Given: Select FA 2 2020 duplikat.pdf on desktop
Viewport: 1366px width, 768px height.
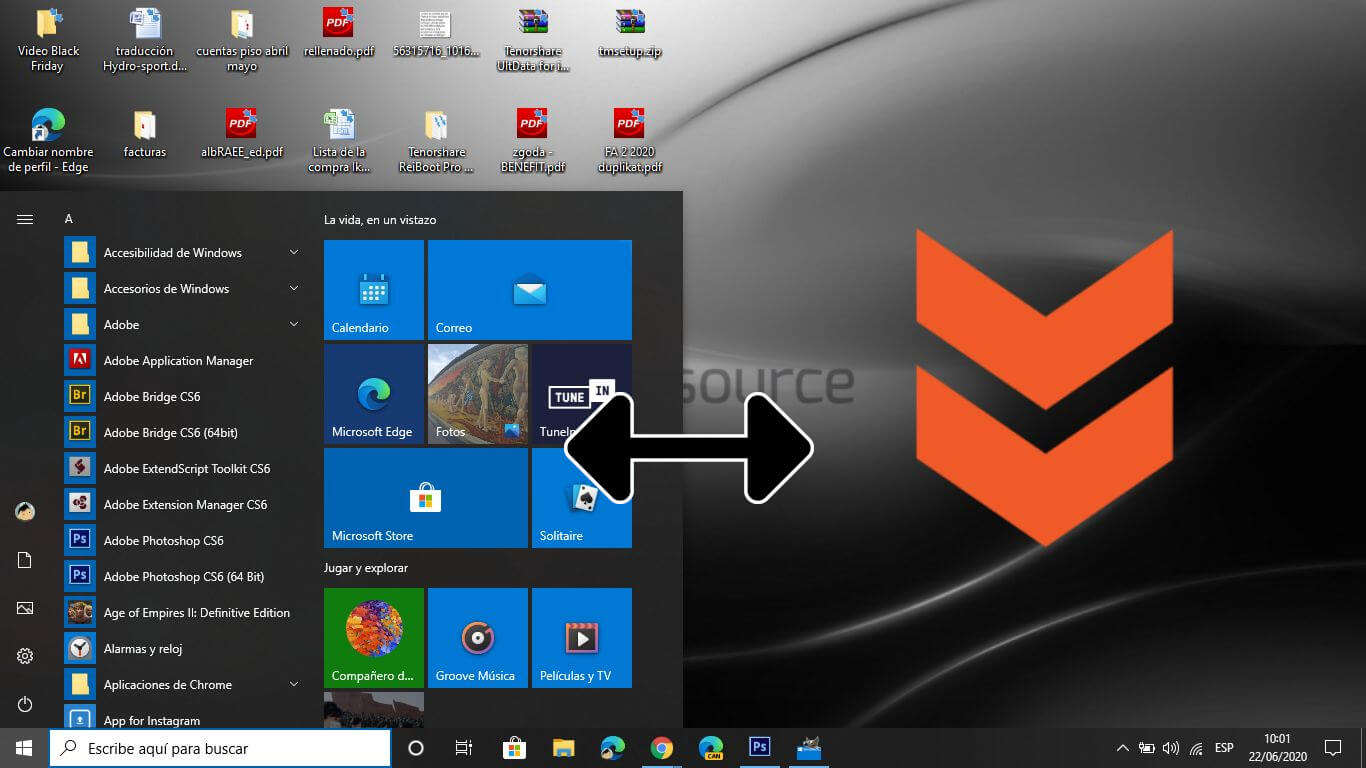Looking at the screenshot, I should pos(630,141).
